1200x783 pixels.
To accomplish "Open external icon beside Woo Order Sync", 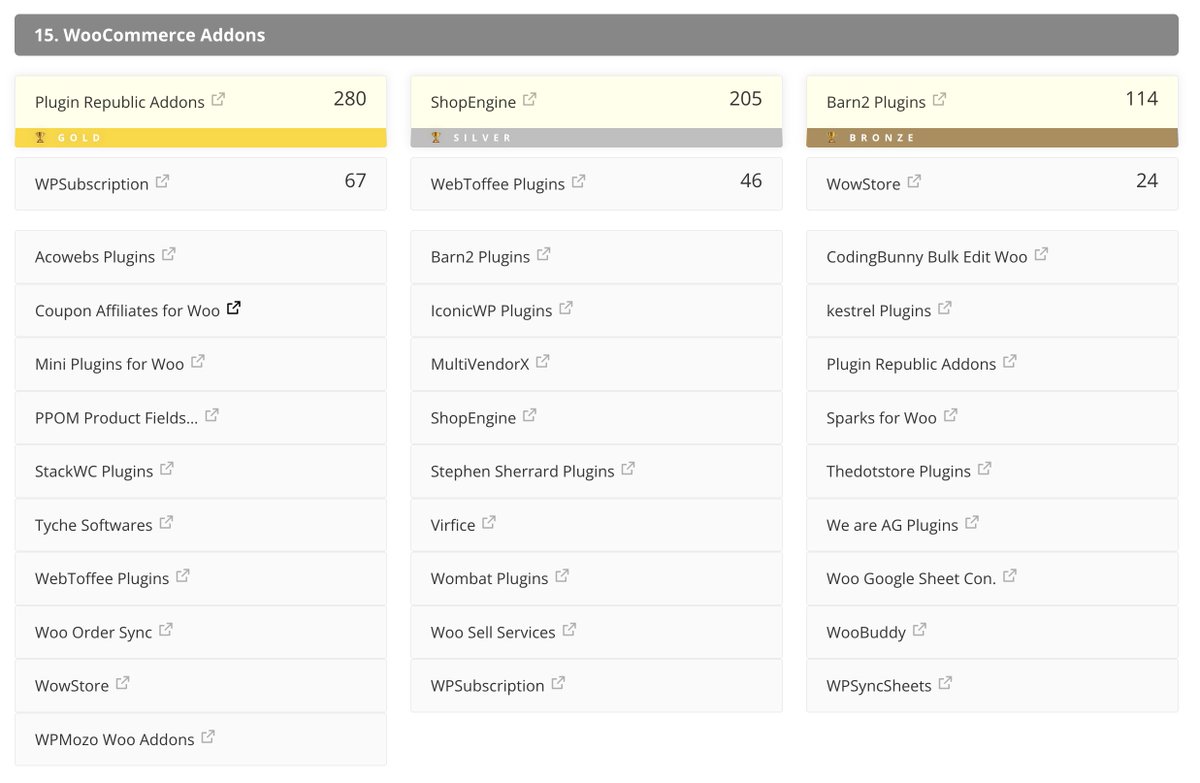I will 166,630.
